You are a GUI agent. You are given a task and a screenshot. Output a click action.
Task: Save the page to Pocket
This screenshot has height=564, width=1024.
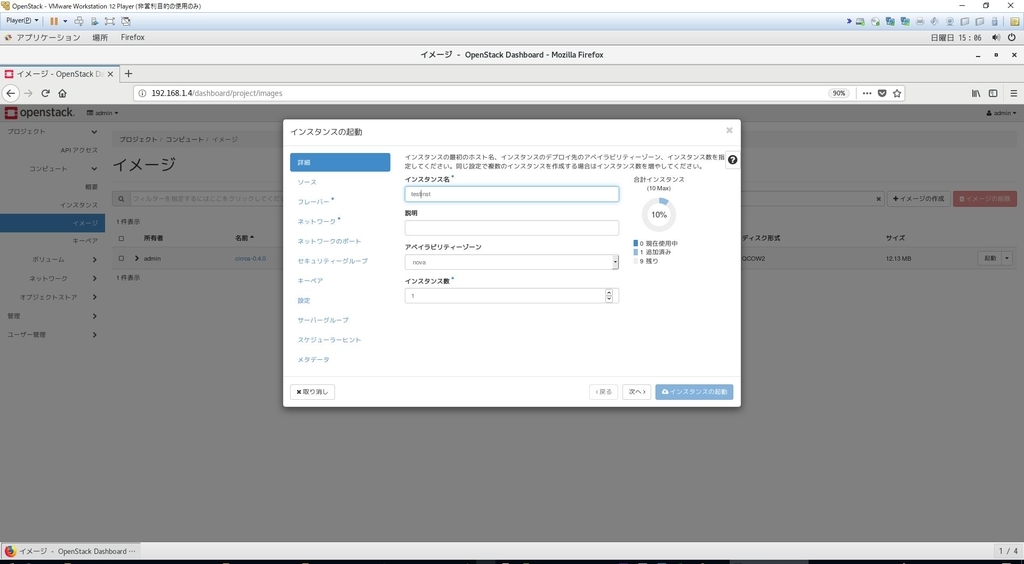[x=882, y=93]
